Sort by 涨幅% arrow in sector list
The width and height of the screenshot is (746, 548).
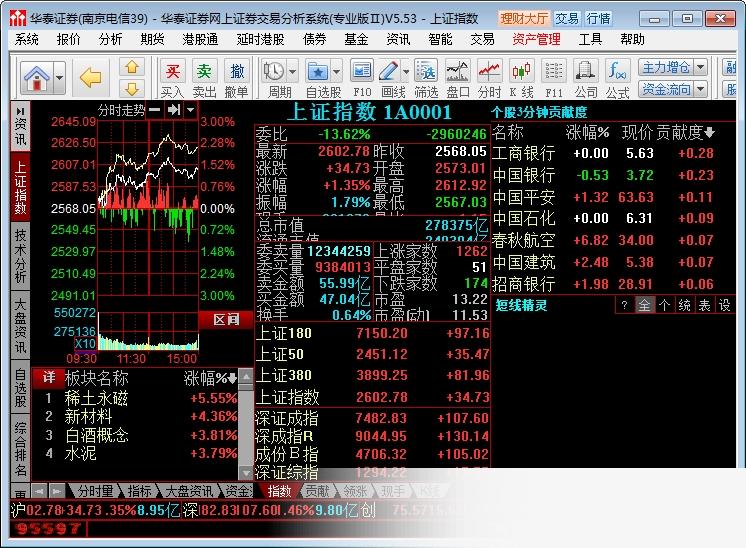point(232,379)
